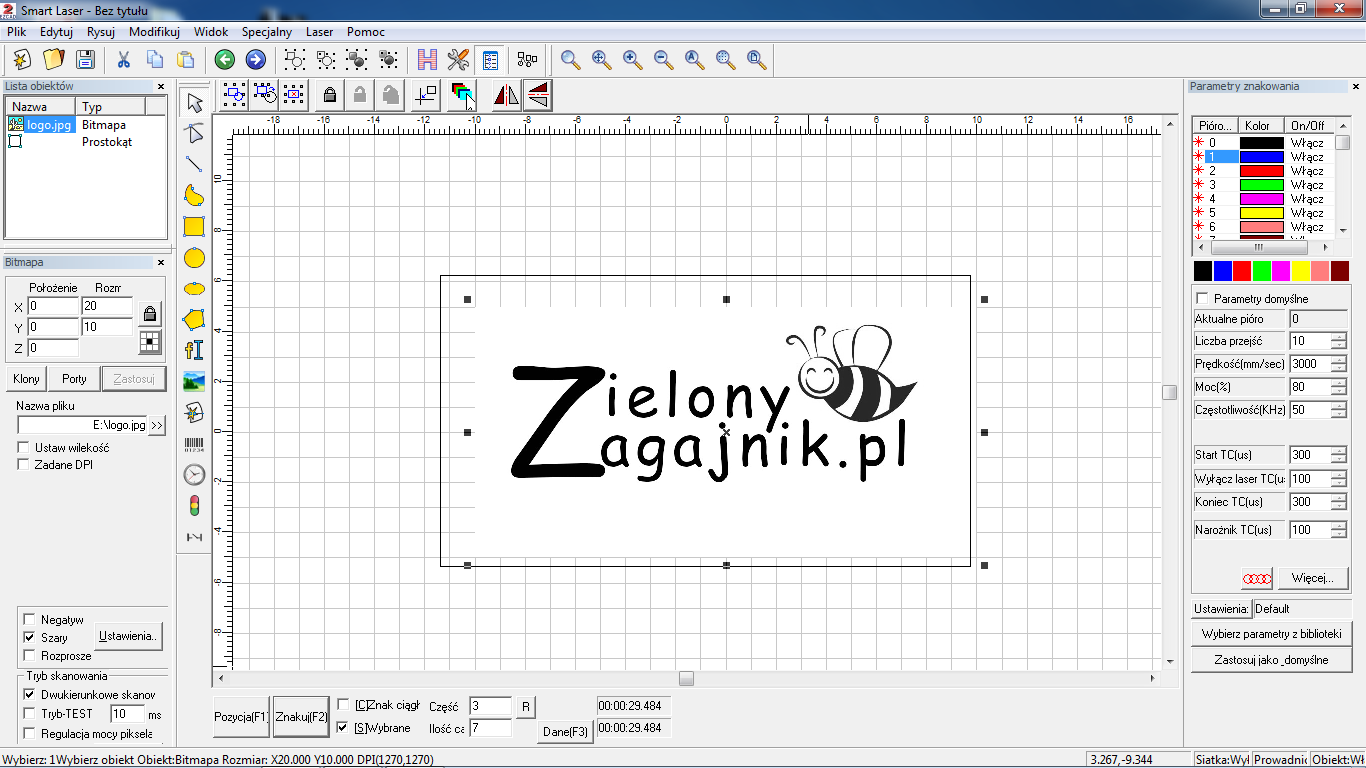The width and height of the screenshot is (1366, 768).
Task: Click the black padlock lock-object icon
Action: click(328, 95)
